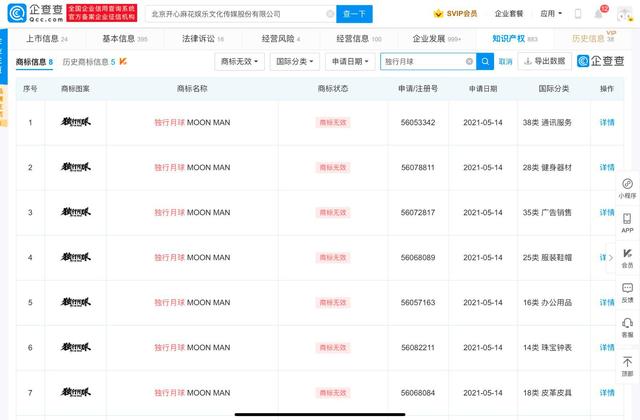Select 商标信息 8 sub-tab
Image resolution: width=640 pixels, height=420 pixels.
(34, 62)
